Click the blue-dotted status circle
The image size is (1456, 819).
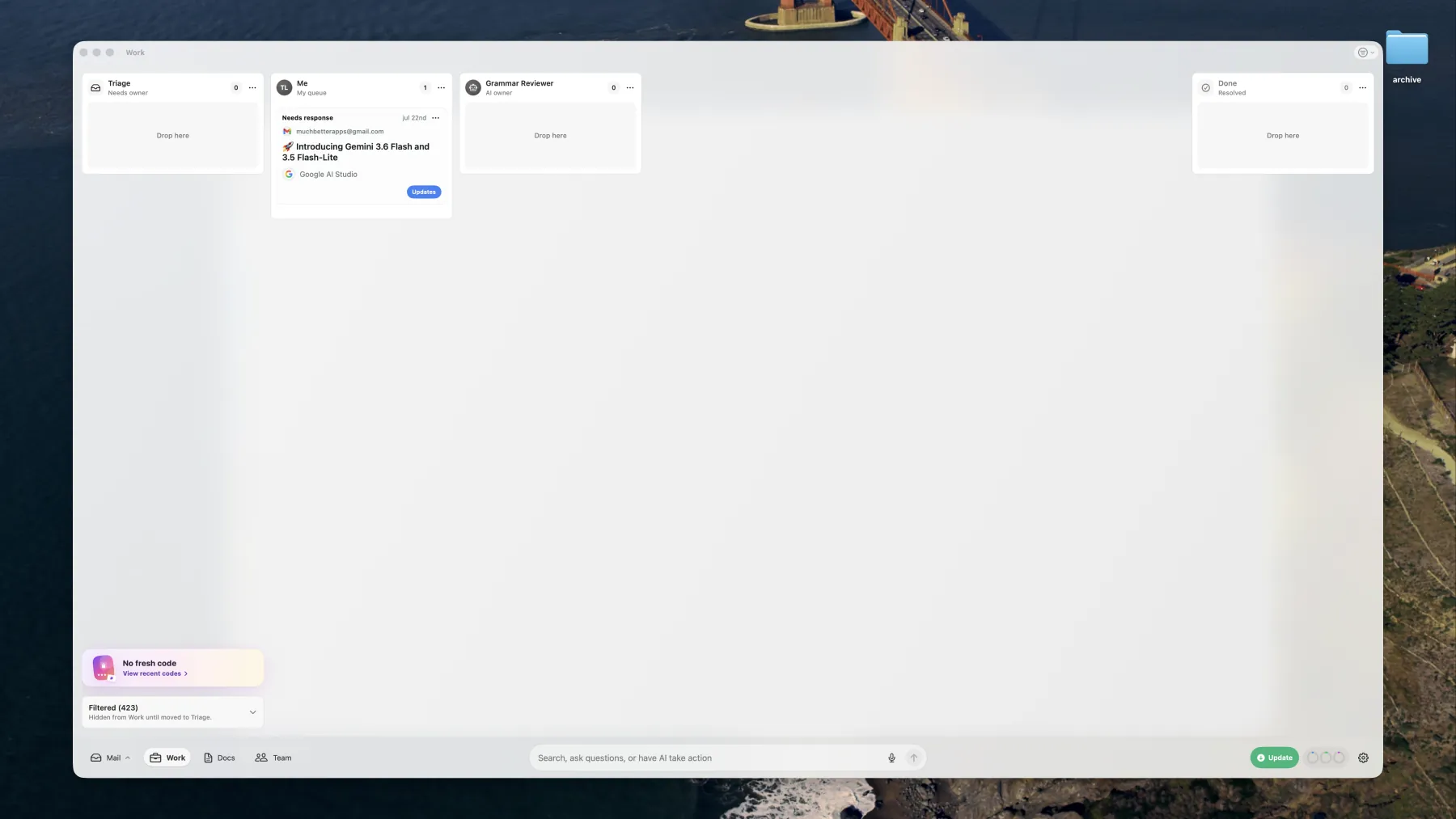(x=1313, y=758)
